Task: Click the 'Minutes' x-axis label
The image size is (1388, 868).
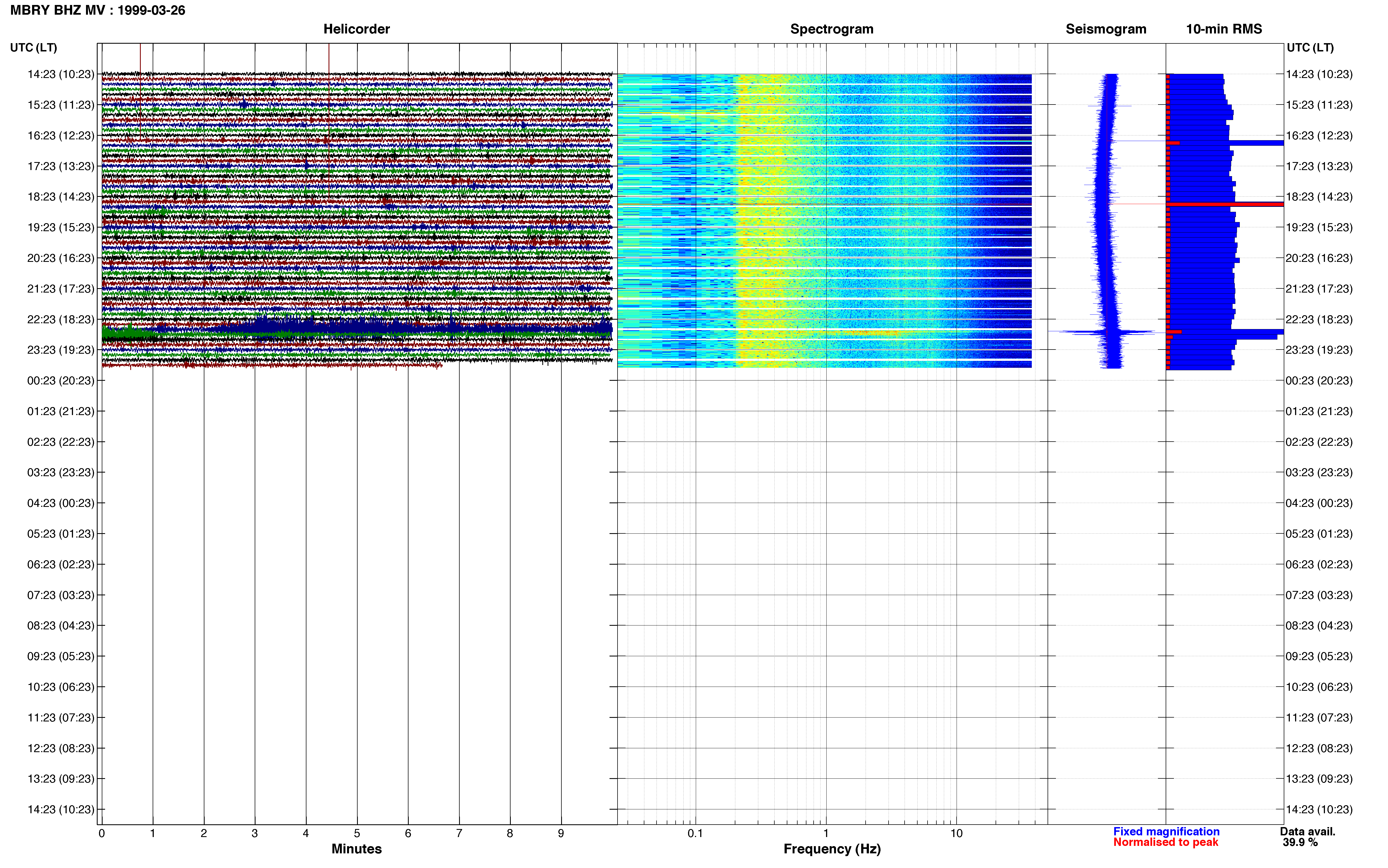Action: coord(356,849)
